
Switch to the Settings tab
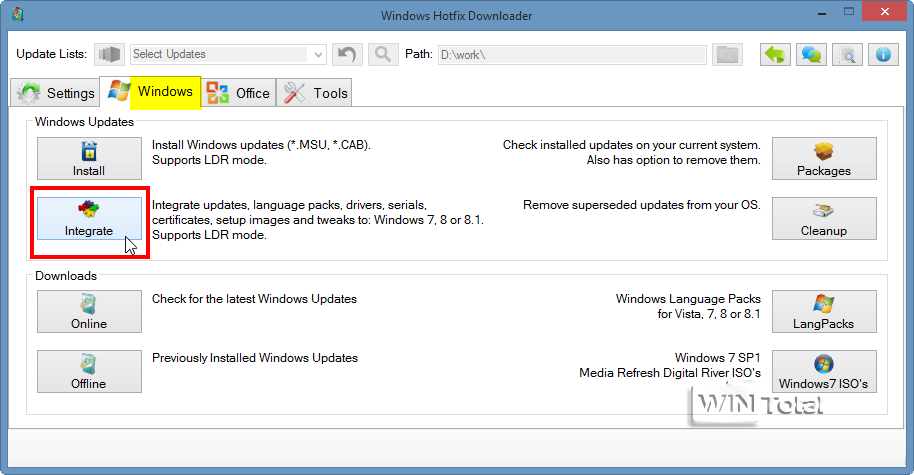[x=55, y=93]
